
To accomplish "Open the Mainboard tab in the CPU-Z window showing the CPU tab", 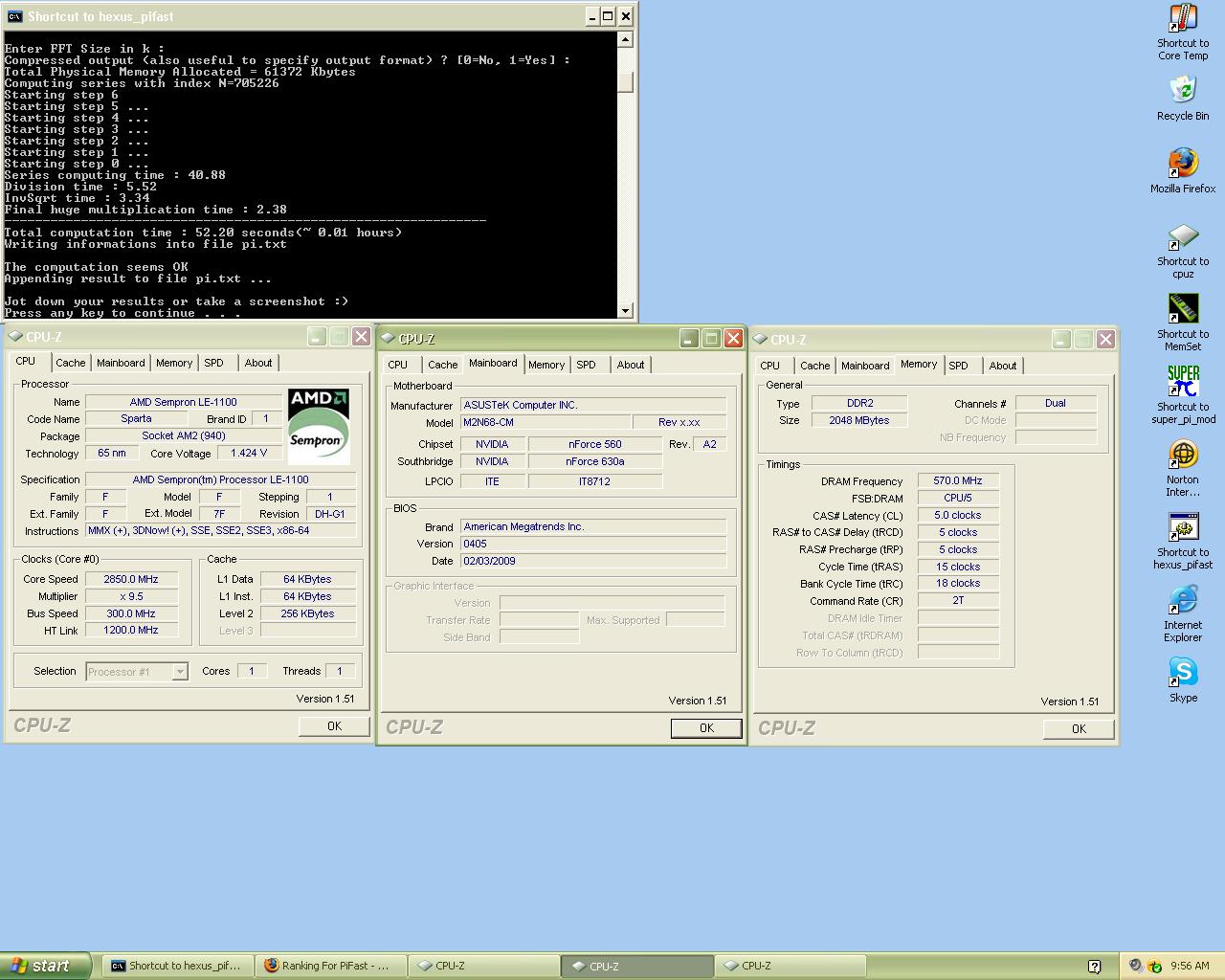I will (121, 363).
